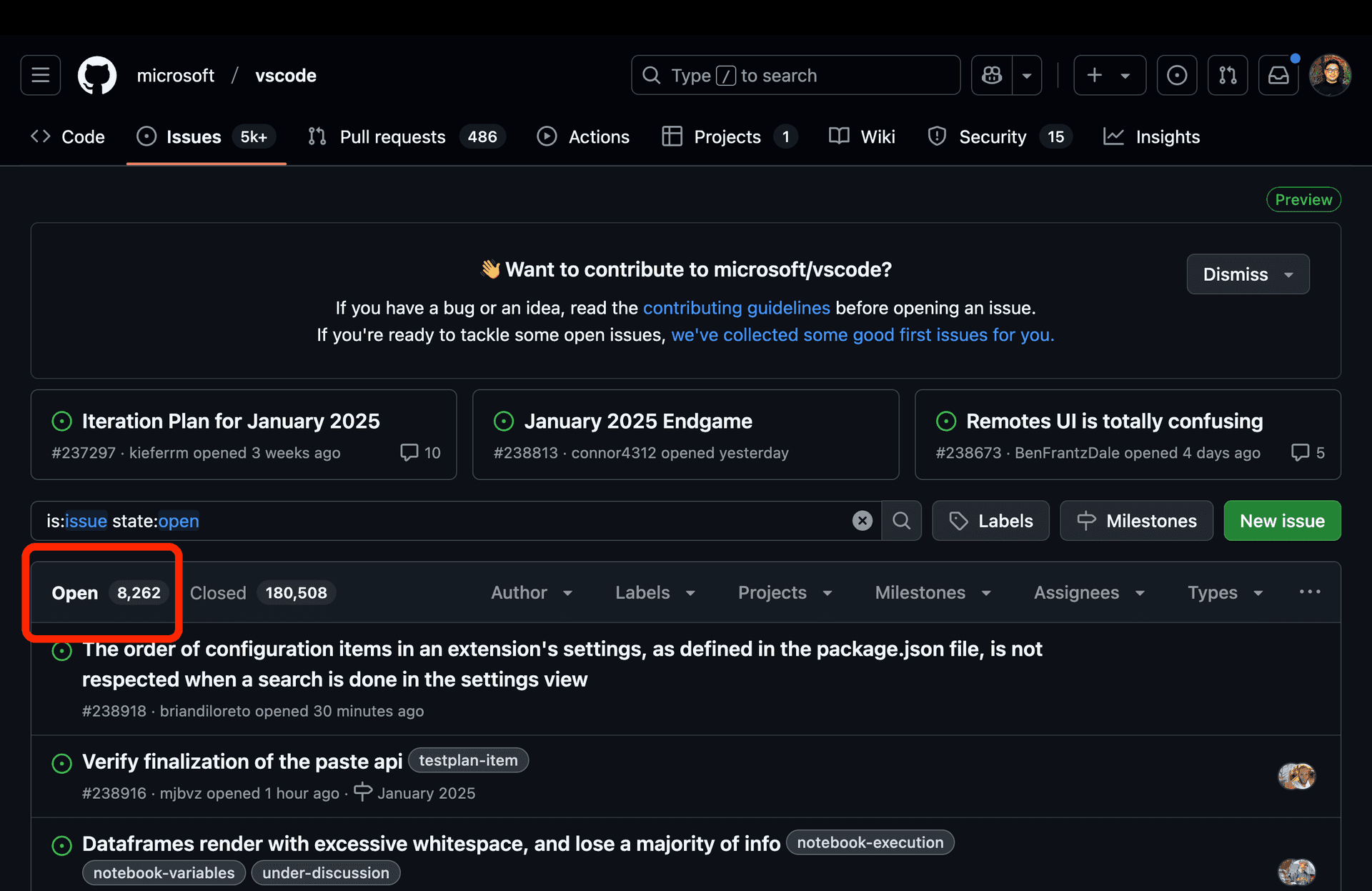Open the create new plus dropdown
This screenshot has height=891, width=1372.
1109,75
